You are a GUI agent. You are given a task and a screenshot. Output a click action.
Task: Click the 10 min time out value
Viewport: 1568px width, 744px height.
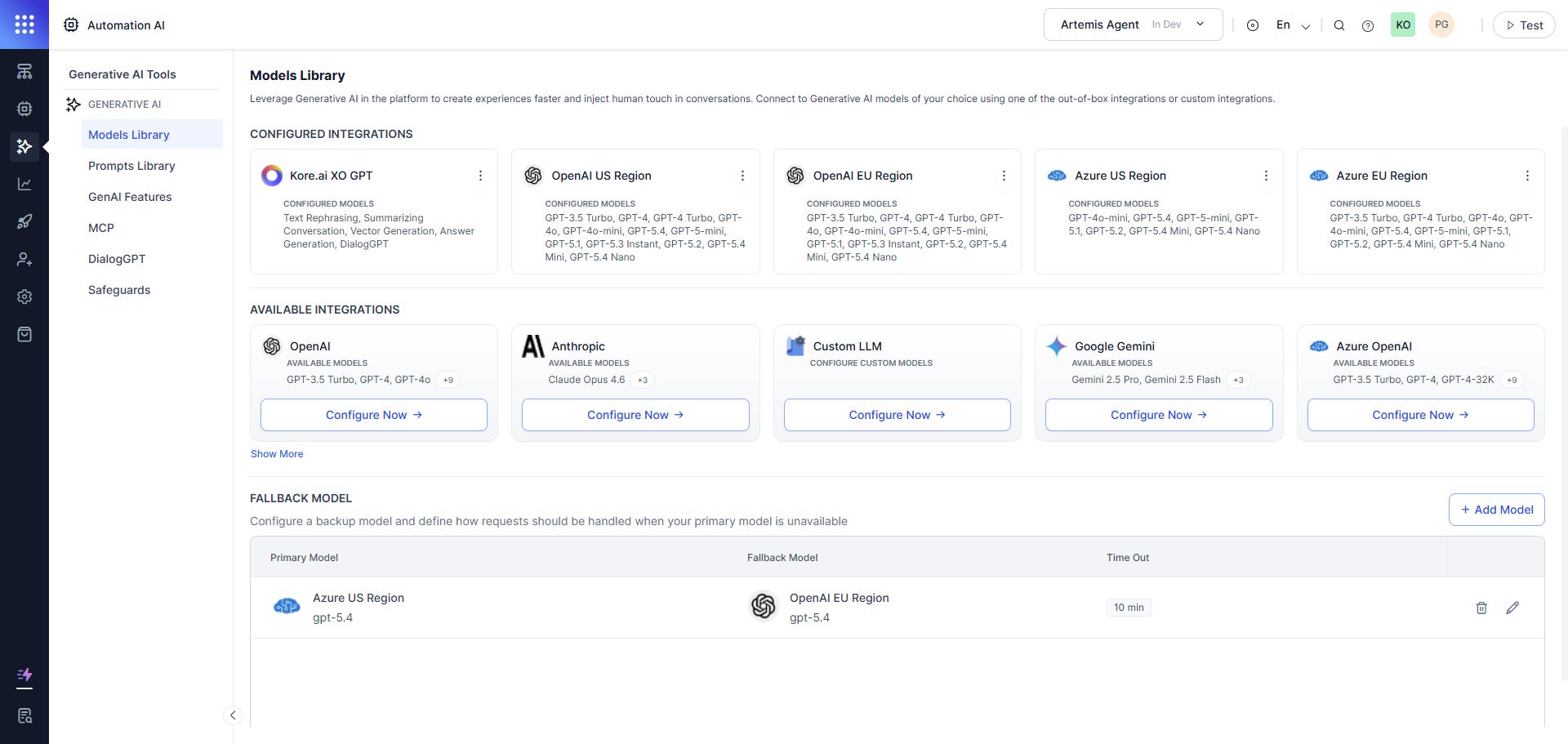[1129, 608]
